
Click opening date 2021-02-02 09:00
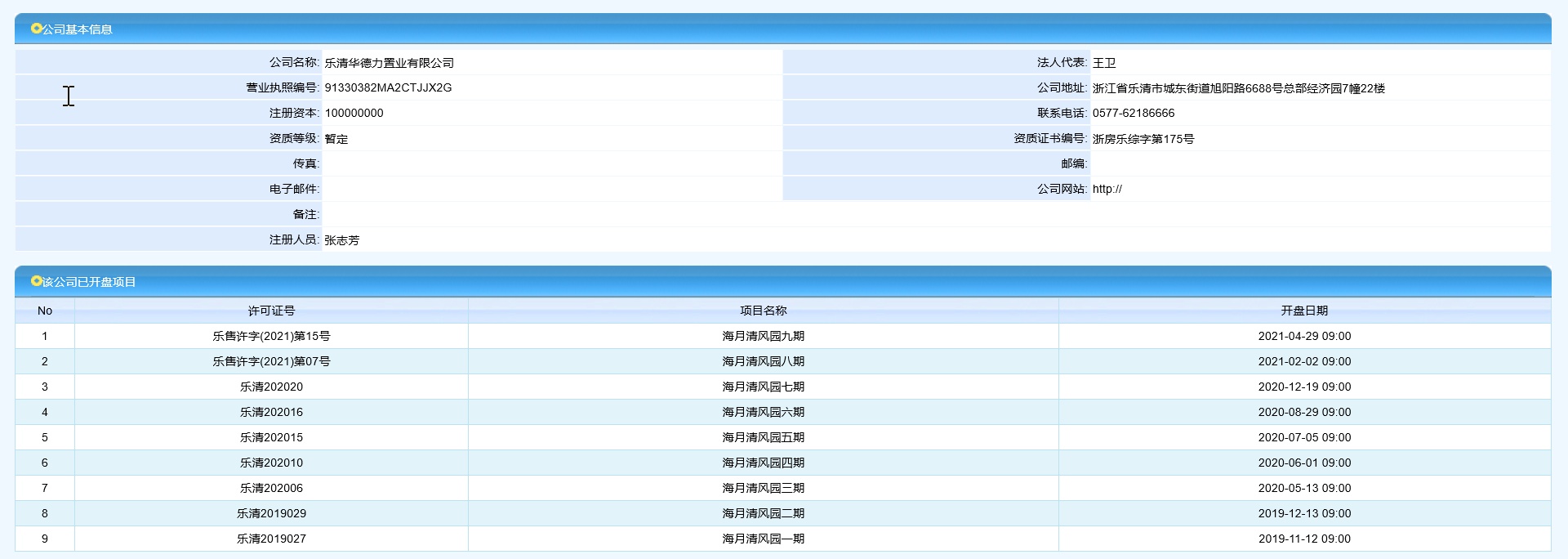1304,361
